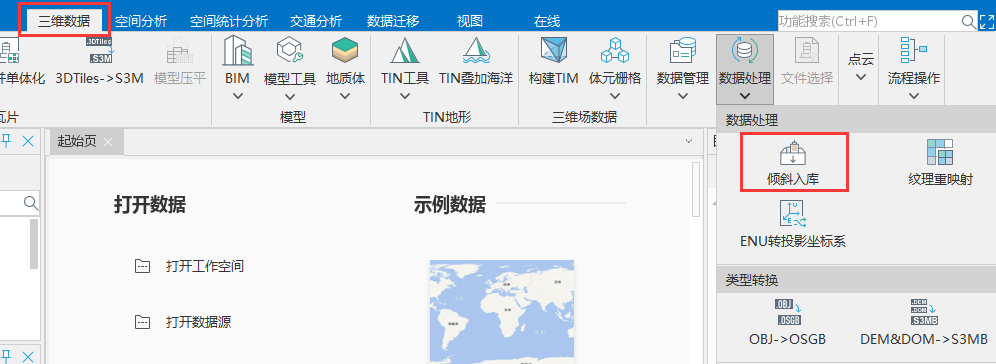Click the left panel vertical scrollbar
The width and height of the screenshot is (996, 364).
pos(34,245)
